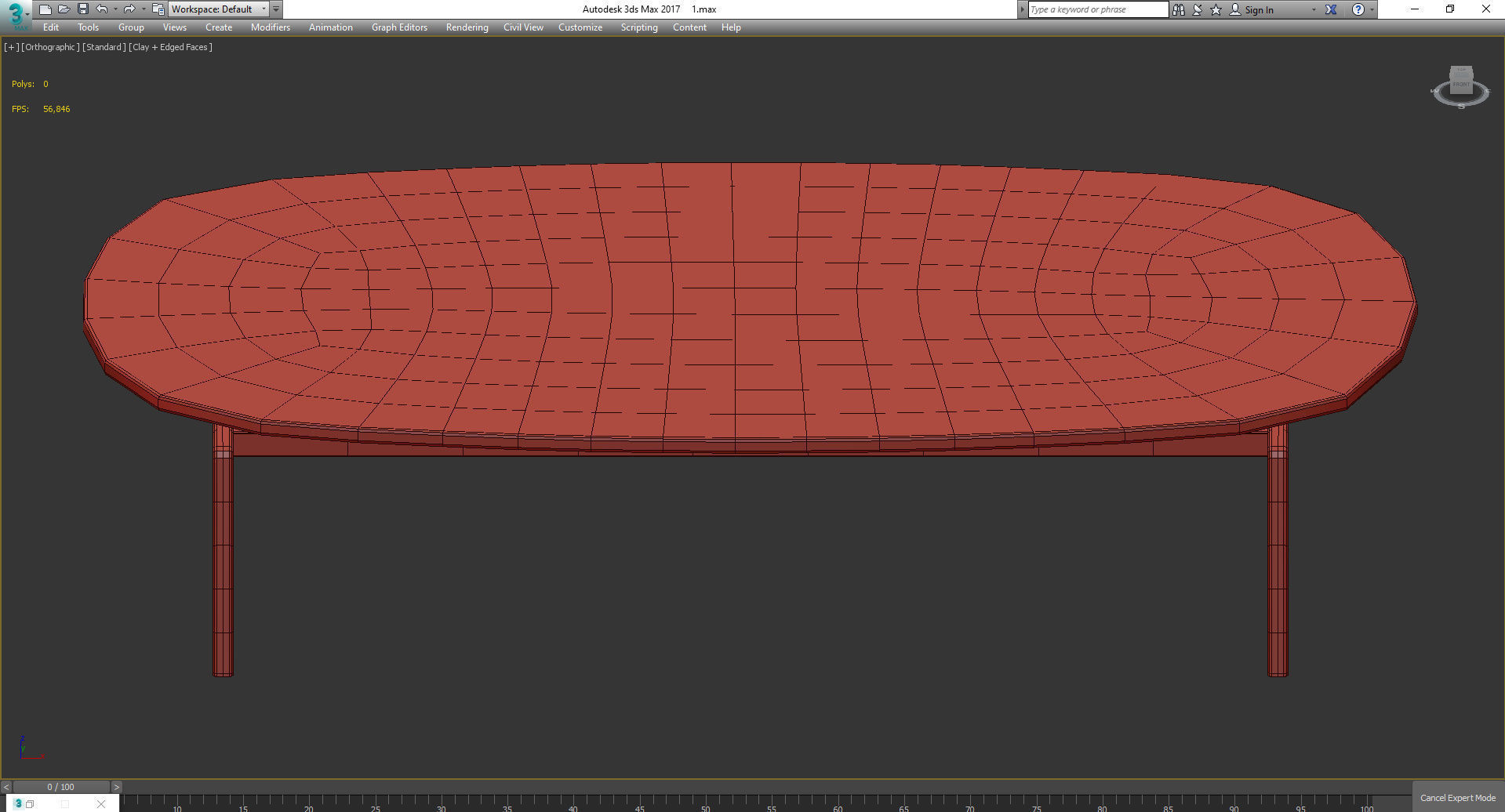The image size is (1505, 812).
Task: Expand the undo history dropdown arrow
Action: (x=115, y=9)
